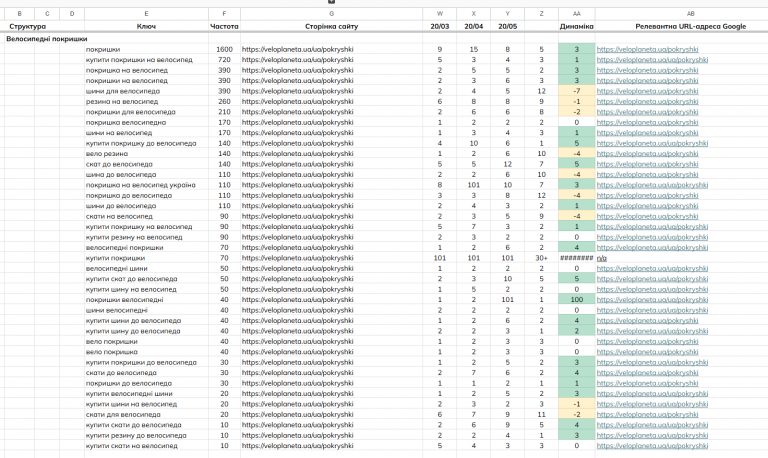Open Google URL link for 'вело резина' row
The height and width of the screenshot is (458, 768).
[x=648, y=154]
